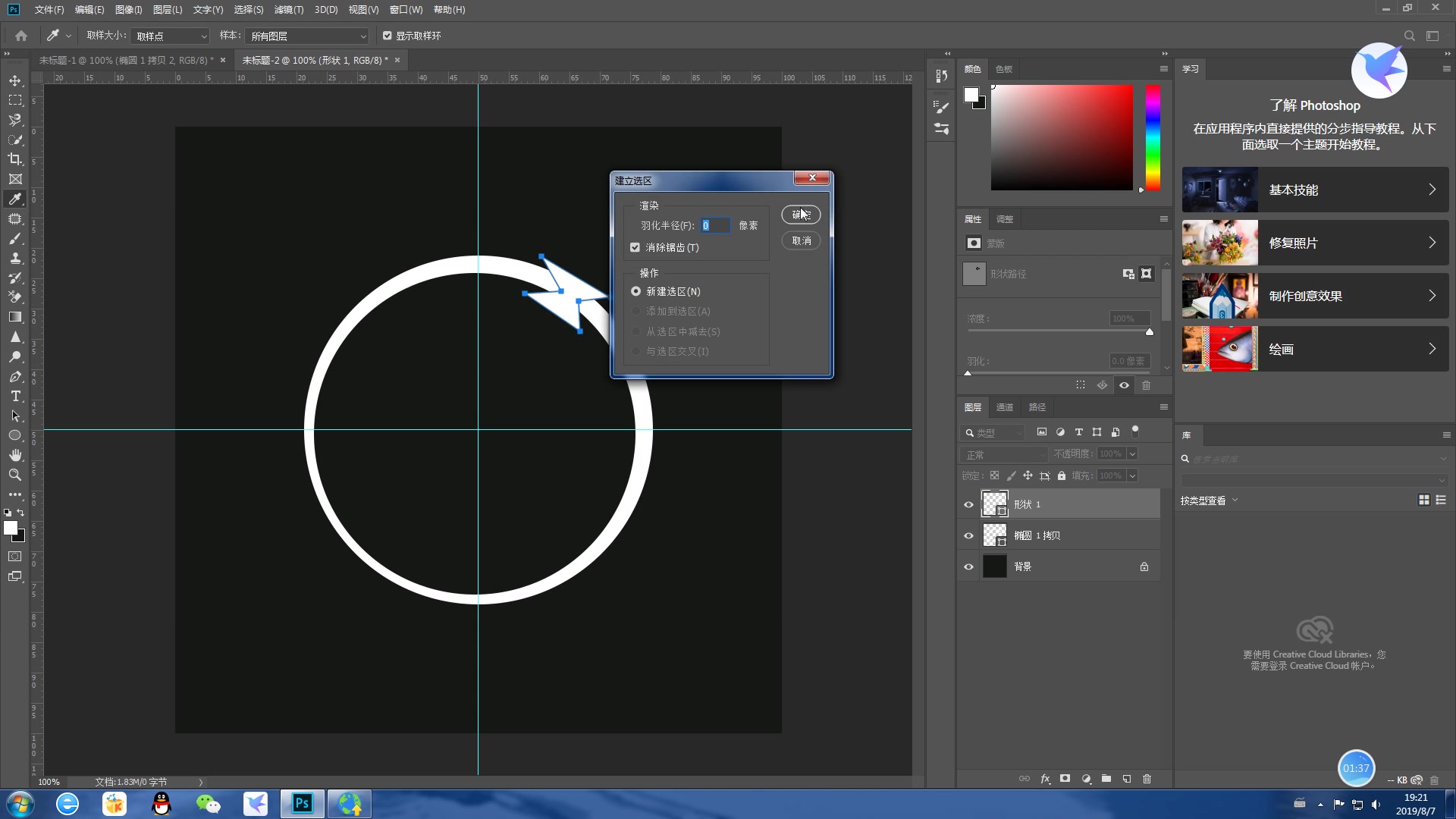Open the 样本 所有图层 dropdown
This screenshot has height=819, width=1456.
point(307,36)
